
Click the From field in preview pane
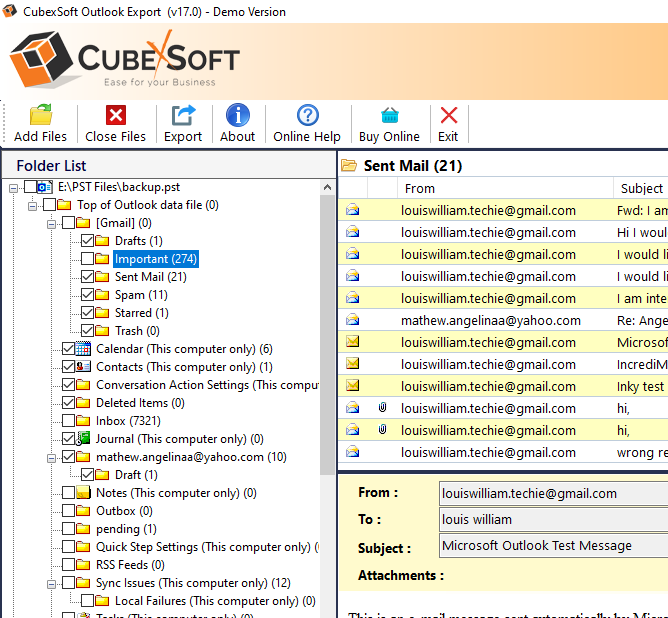tap(553, 493)
